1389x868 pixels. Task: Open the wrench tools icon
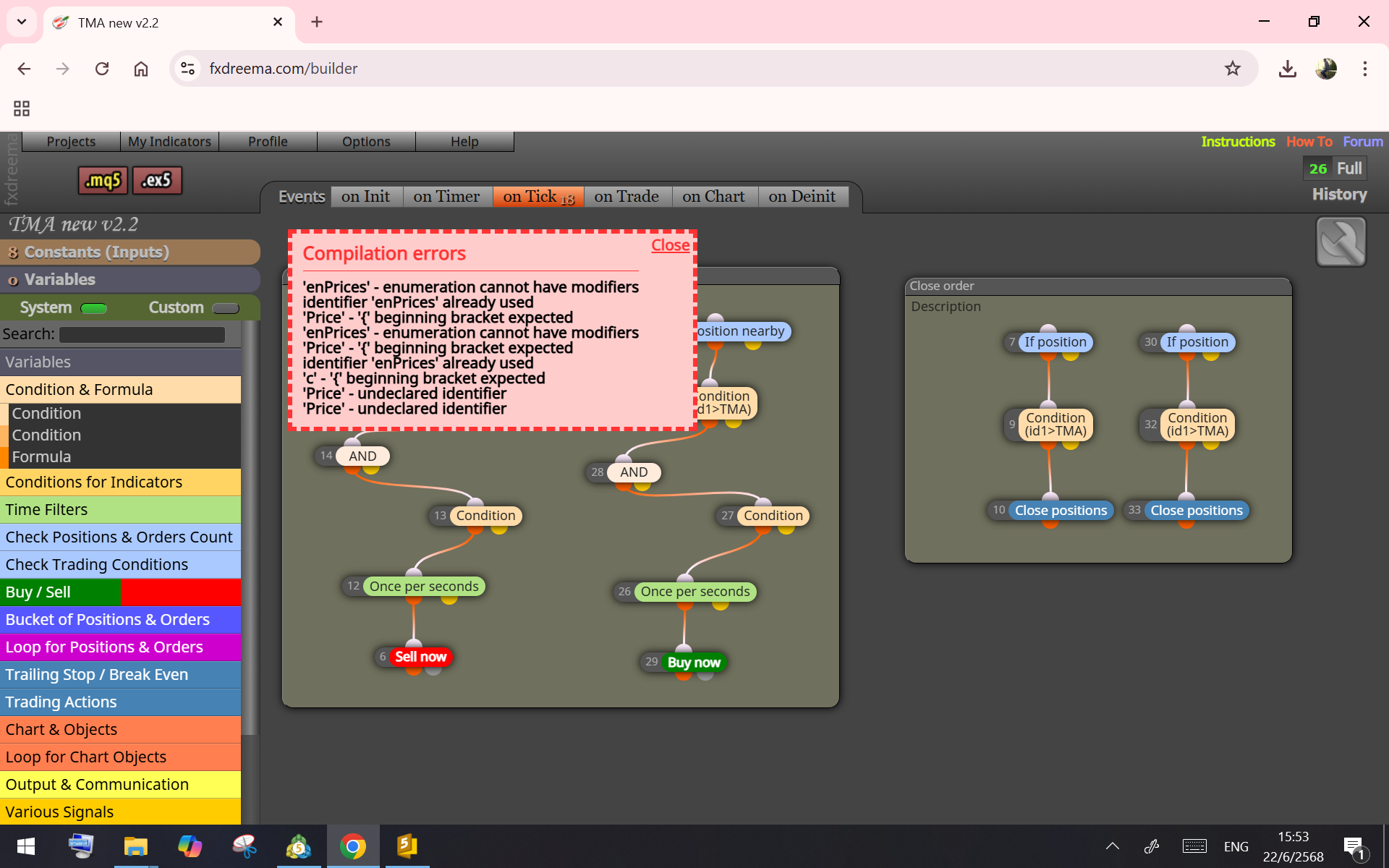pos(1341,242)
